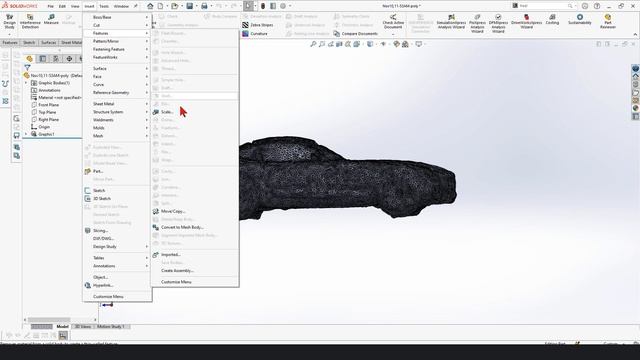Open the Tools menu

click(x=104, y=6)
